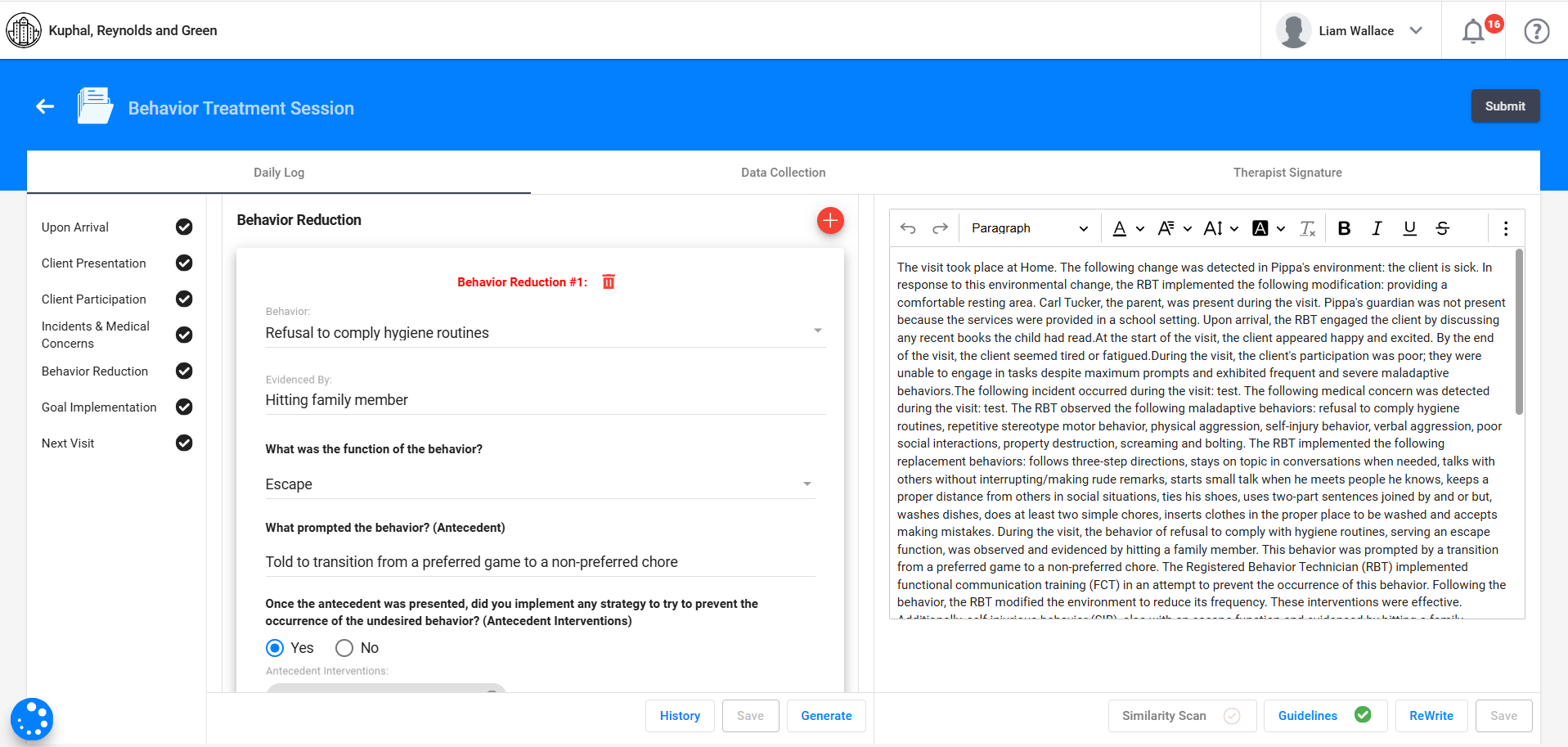Apply italic formatting in the editor
This screenshot has width=1568, height=747.
[x=1376, y=228]
